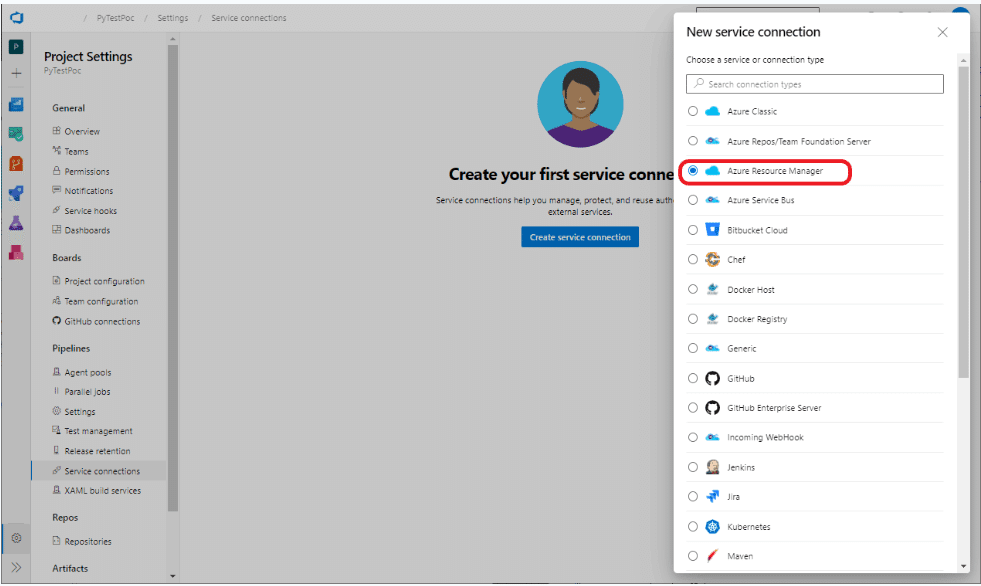Click the settings sidebar scrollbar thumb
The width and height of the screenshot is (981, 586).
pyautogui.click(x=173, y=278)
